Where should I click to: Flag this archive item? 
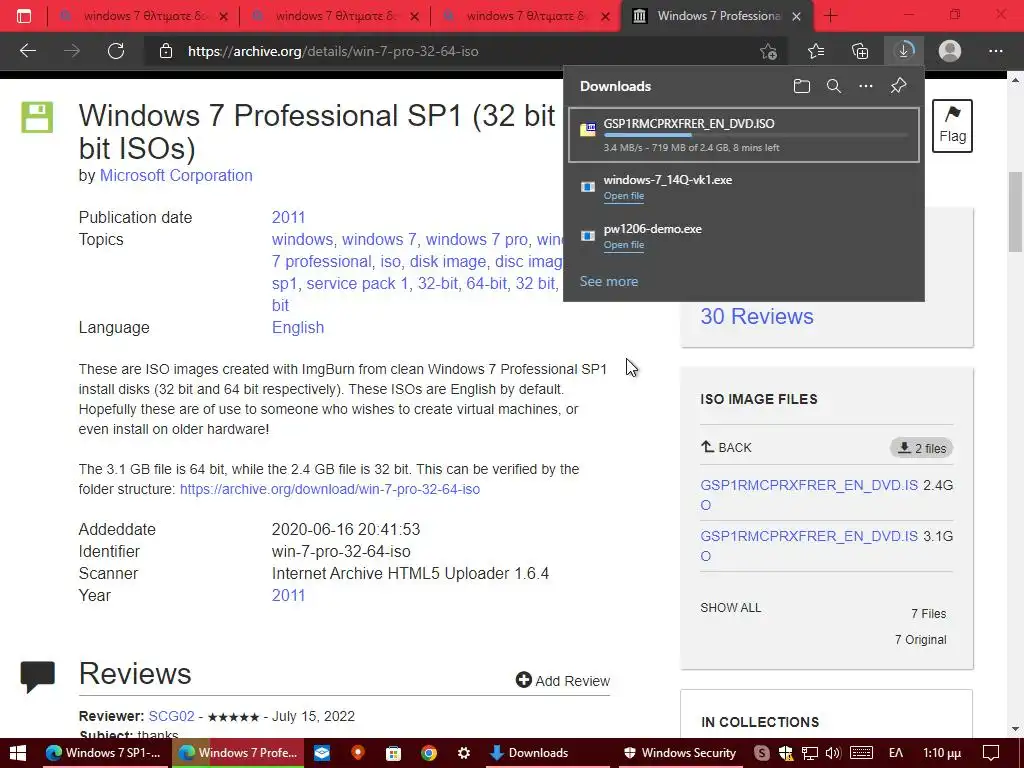952,125
